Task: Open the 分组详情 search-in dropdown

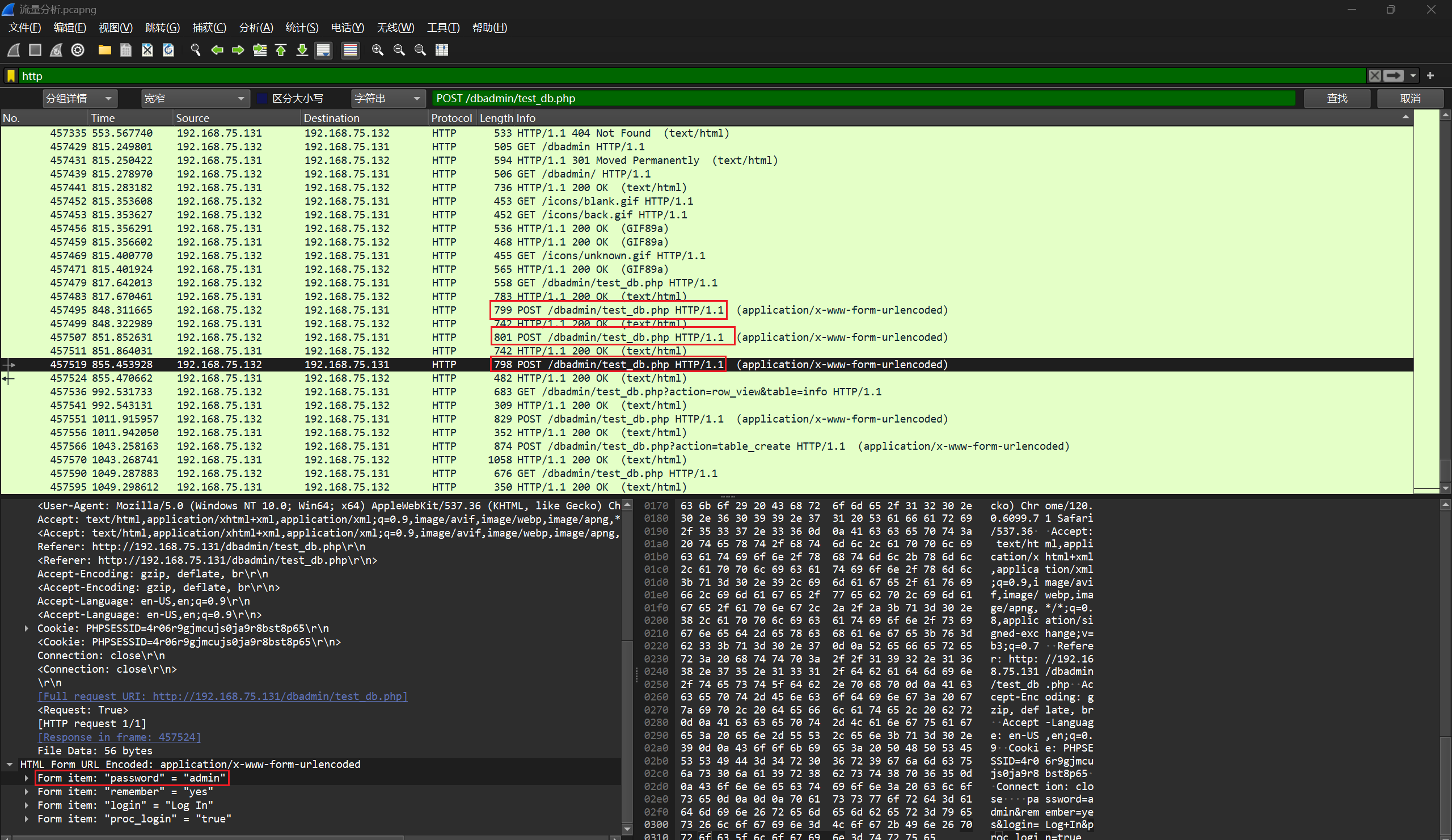Action: (79, 99)
